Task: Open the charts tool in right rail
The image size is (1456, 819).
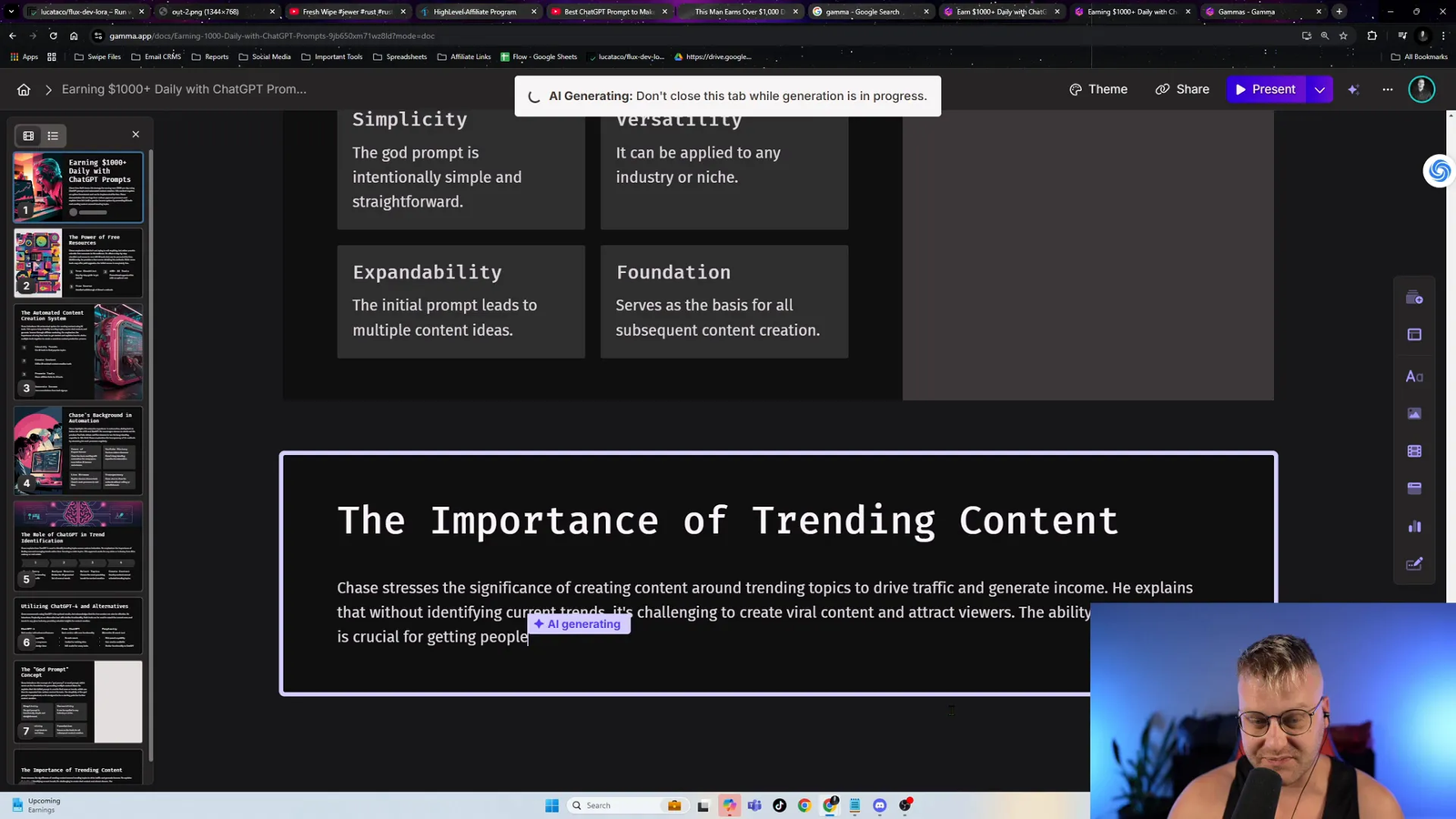Action: [1414, 526]
